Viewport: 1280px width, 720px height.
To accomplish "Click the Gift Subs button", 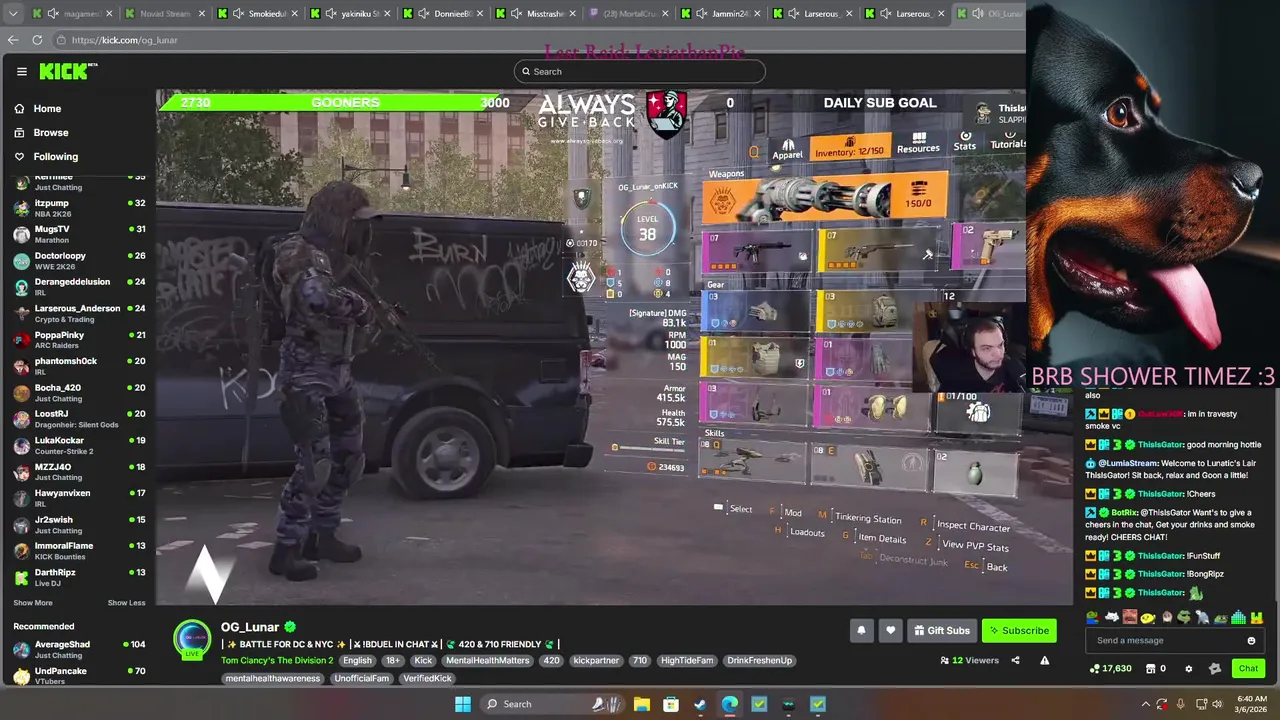I will pyautogui.click(x=940, y=630).
